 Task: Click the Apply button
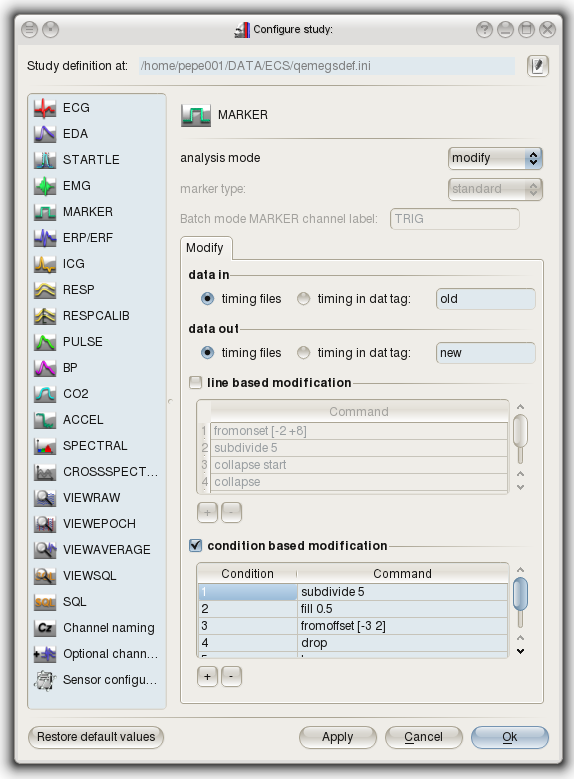(338, 737)
